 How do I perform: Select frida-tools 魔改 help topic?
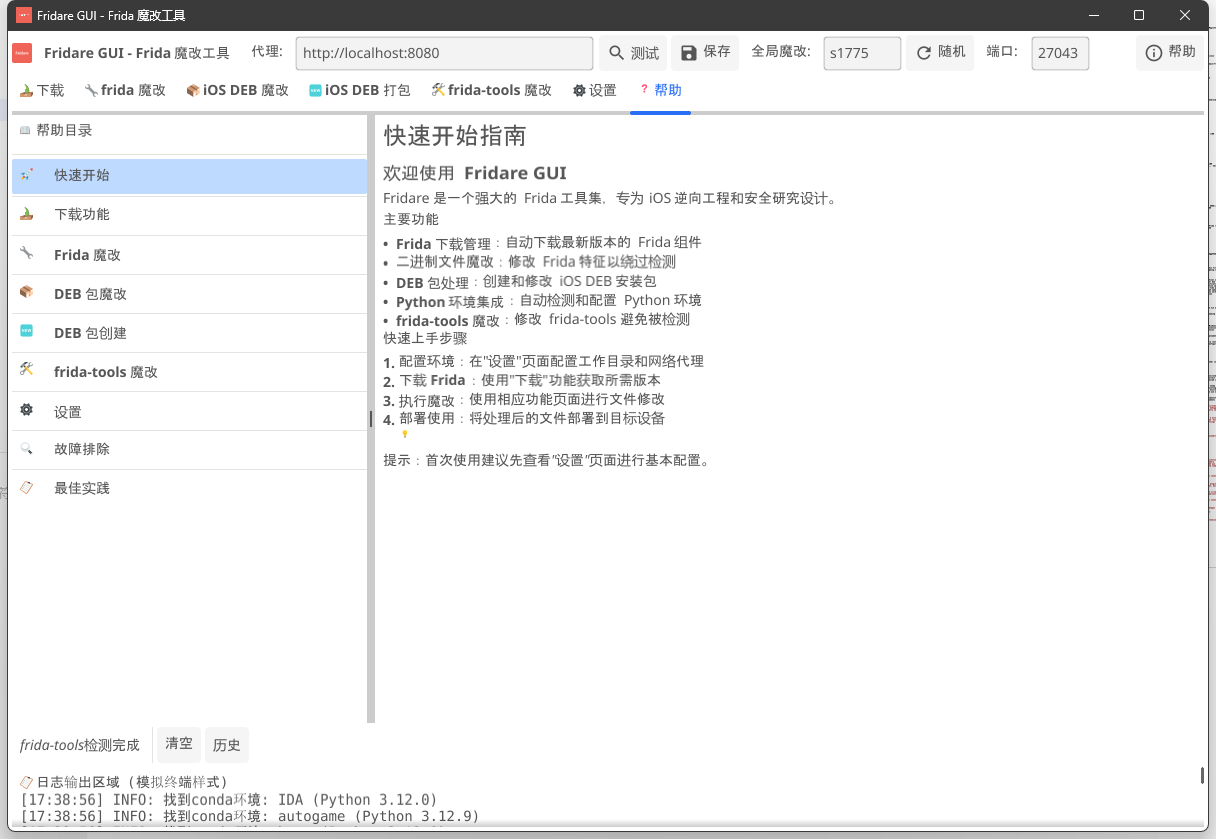(x=190, y=371)
